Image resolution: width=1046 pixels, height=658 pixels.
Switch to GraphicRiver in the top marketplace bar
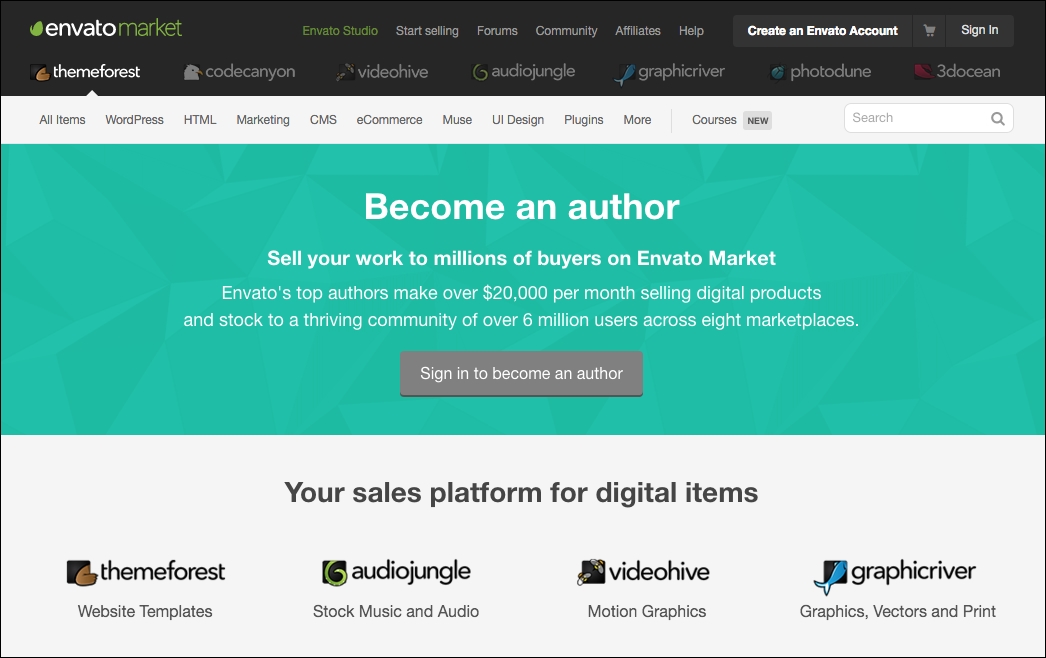668,73
